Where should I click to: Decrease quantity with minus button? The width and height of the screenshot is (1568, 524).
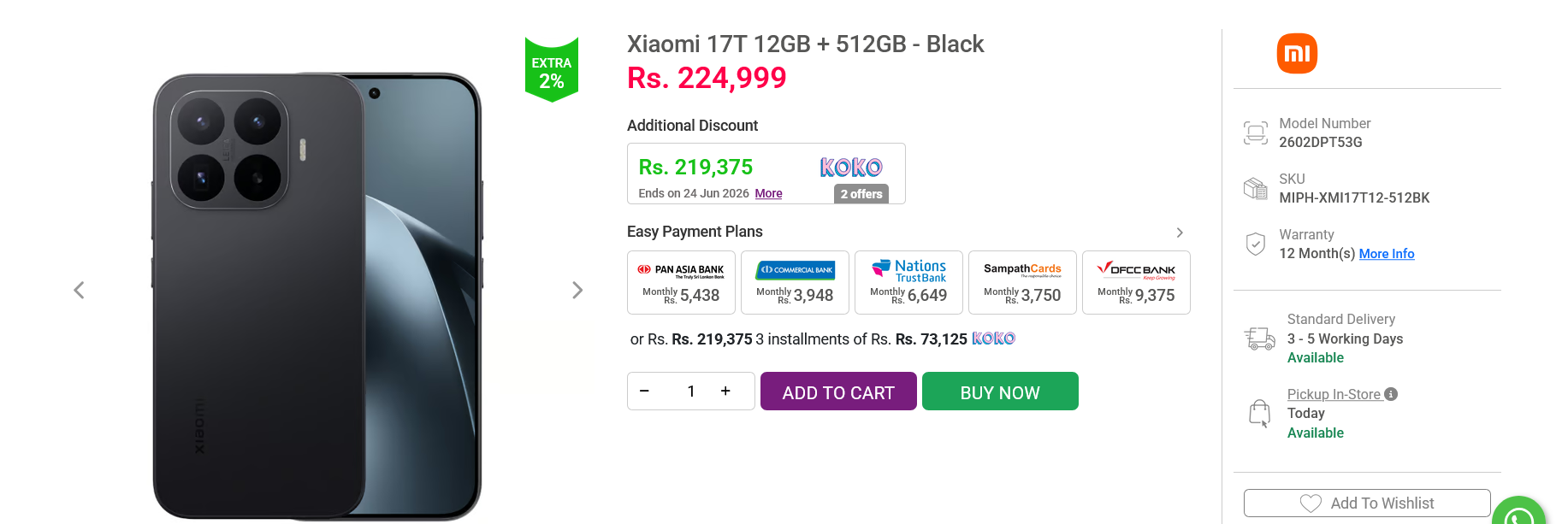[x=644, y=391]
